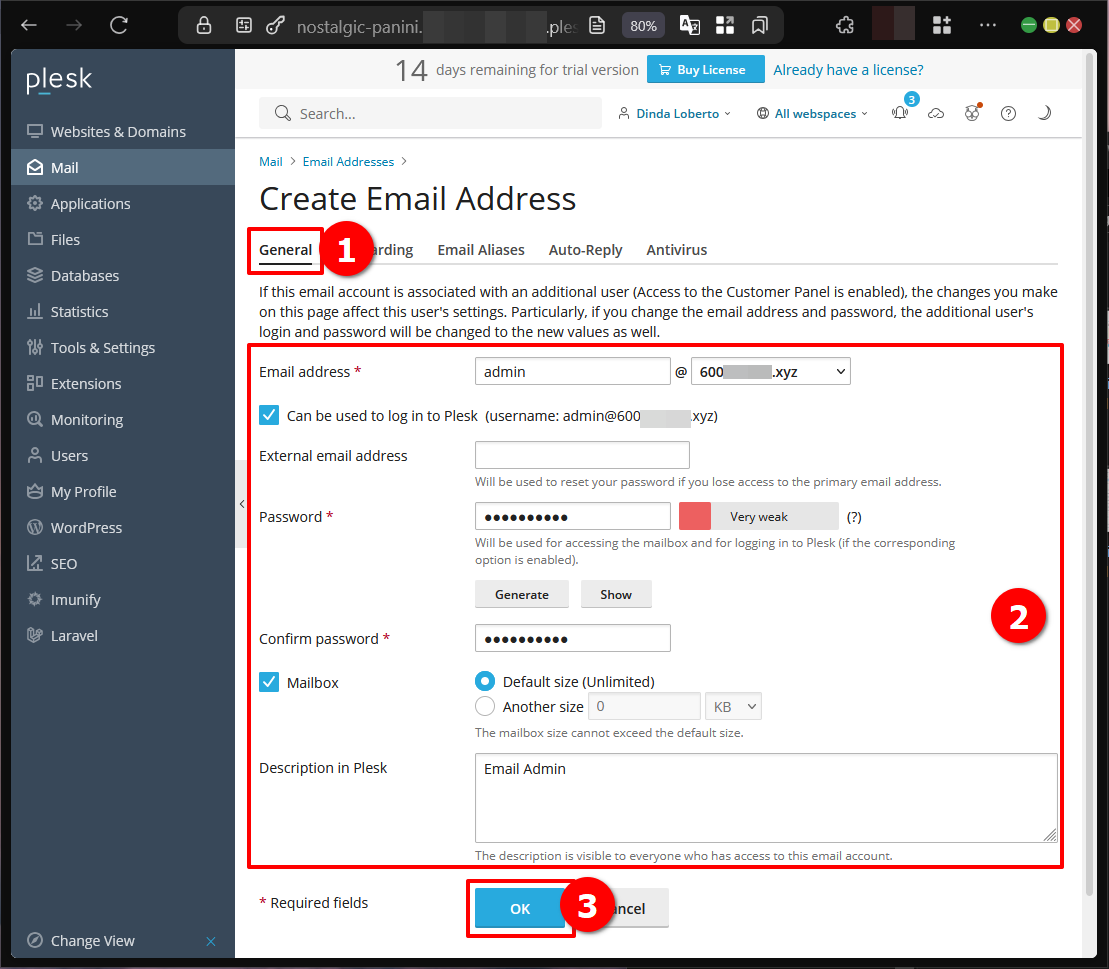Disable the Mailbox checkbox
This screenshot has height=969, width=1109.
(268, 681)
